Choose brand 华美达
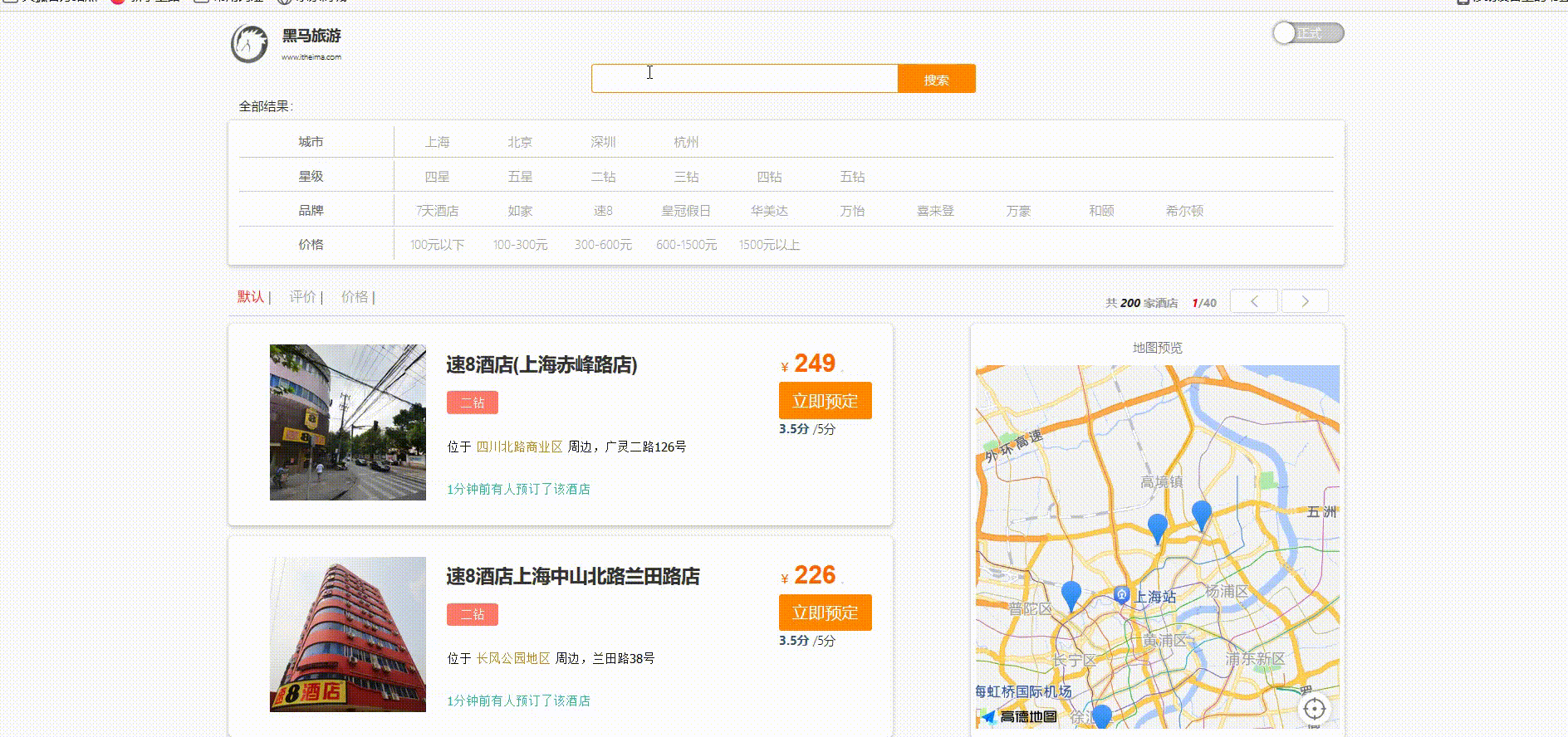The width and height of the screenshot is (1568, 737). click(770, 211)
